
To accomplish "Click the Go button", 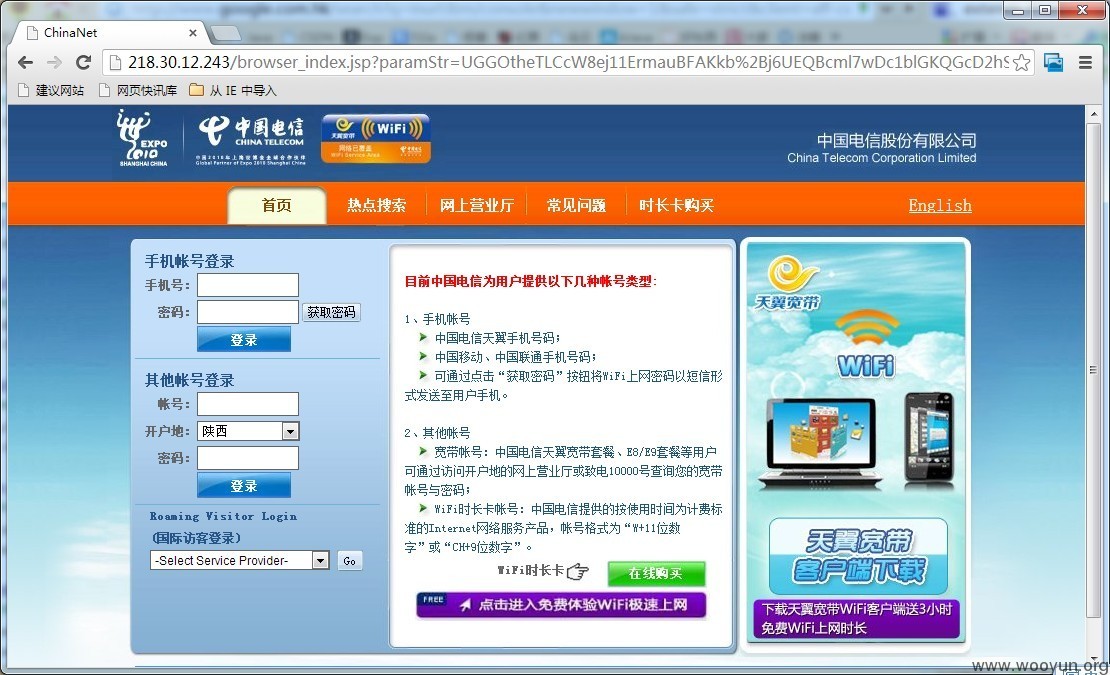I will click(x=350, y=561).
